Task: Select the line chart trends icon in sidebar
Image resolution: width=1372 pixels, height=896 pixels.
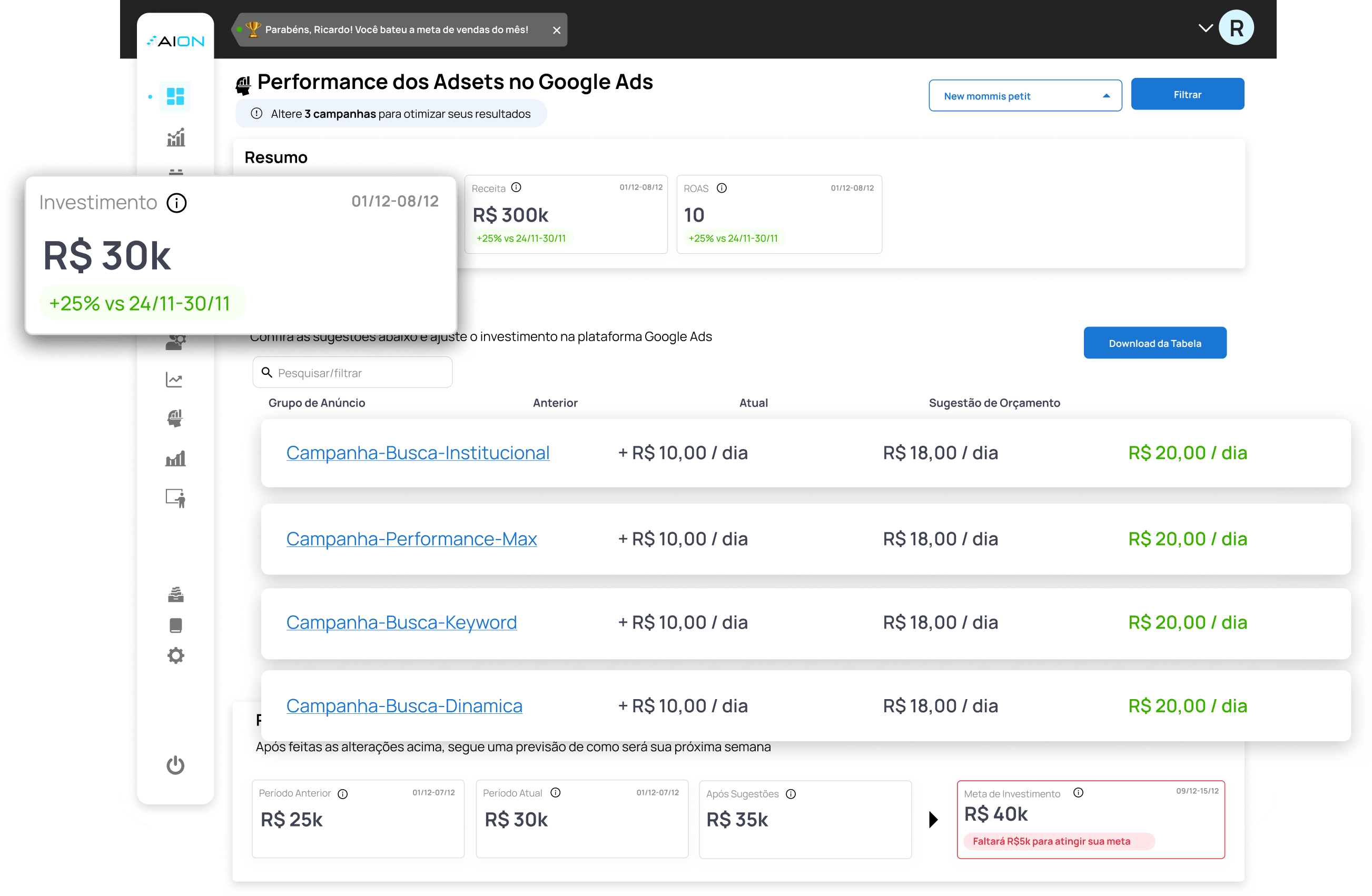Action: click(x=175, y=379)
